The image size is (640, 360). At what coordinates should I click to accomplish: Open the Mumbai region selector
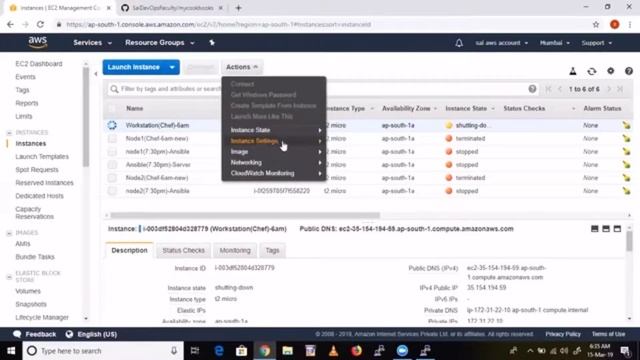click(555, 43)
